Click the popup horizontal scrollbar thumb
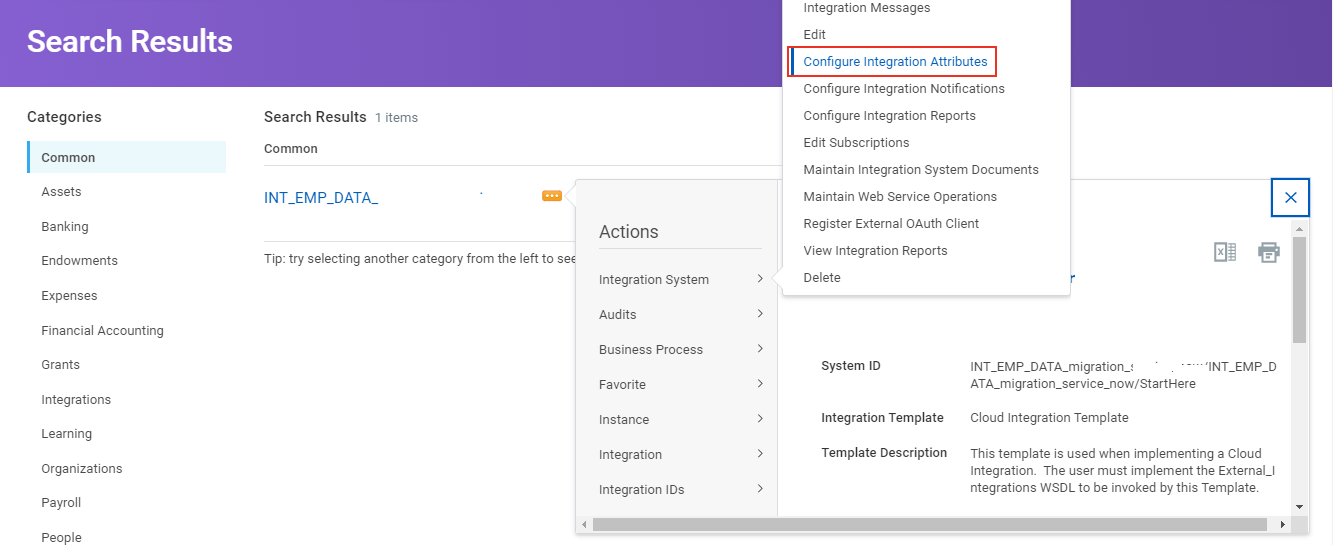This screenshot has height=545, width=1333. tap(930, 524)
